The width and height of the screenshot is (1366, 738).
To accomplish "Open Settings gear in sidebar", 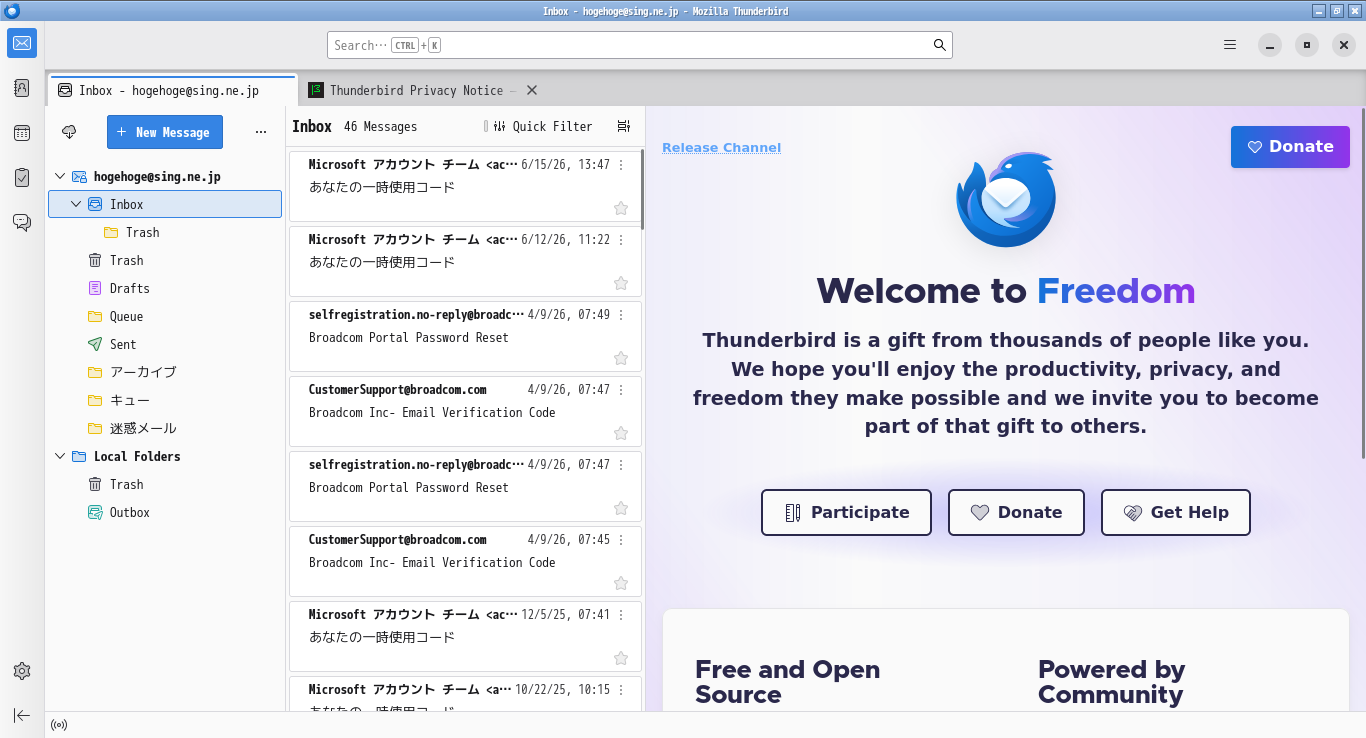I will click(x=22, y=671).
